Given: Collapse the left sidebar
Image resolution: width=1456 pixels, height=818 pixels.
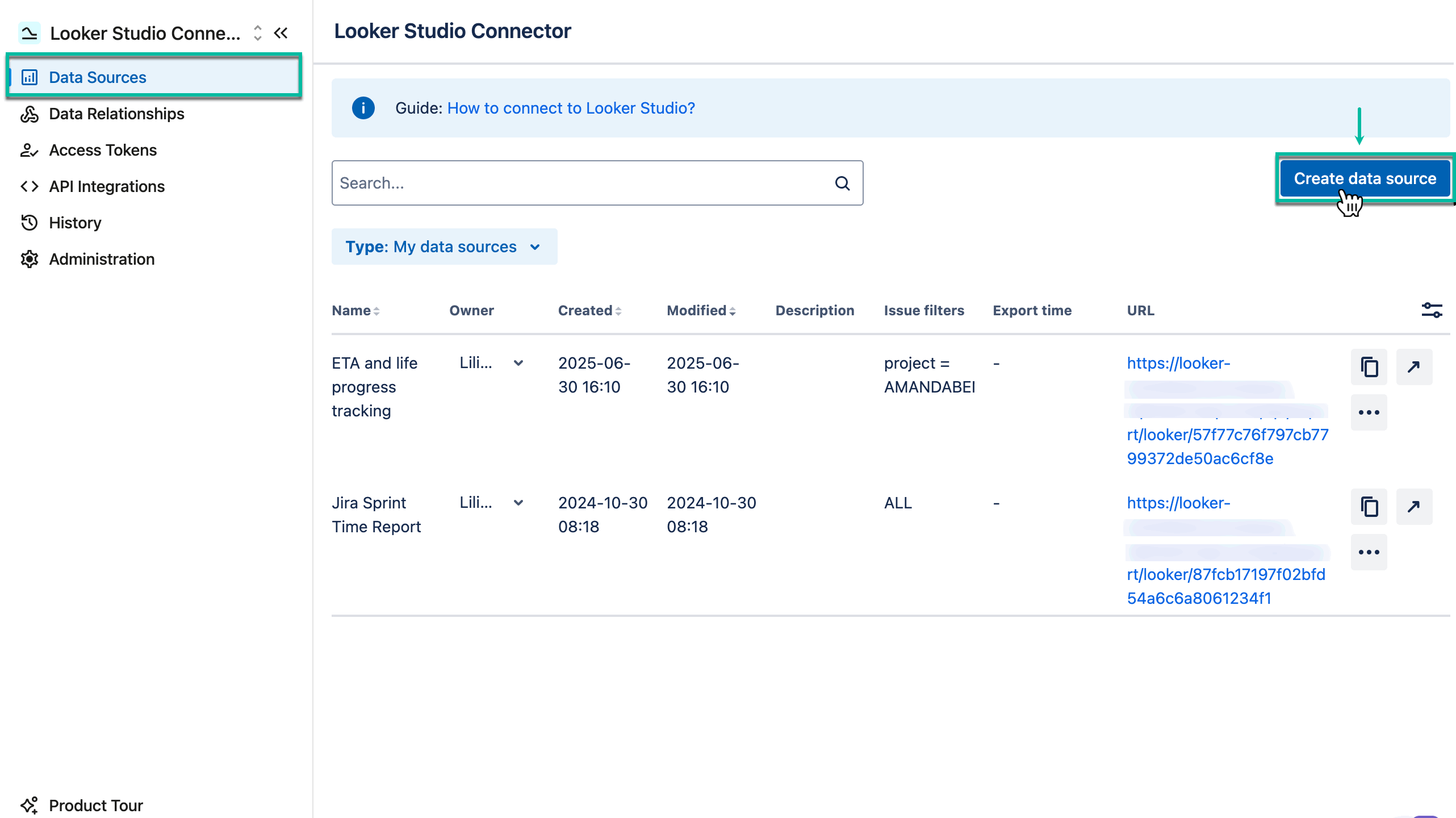Looking at the screenshot, I should 281,33.
